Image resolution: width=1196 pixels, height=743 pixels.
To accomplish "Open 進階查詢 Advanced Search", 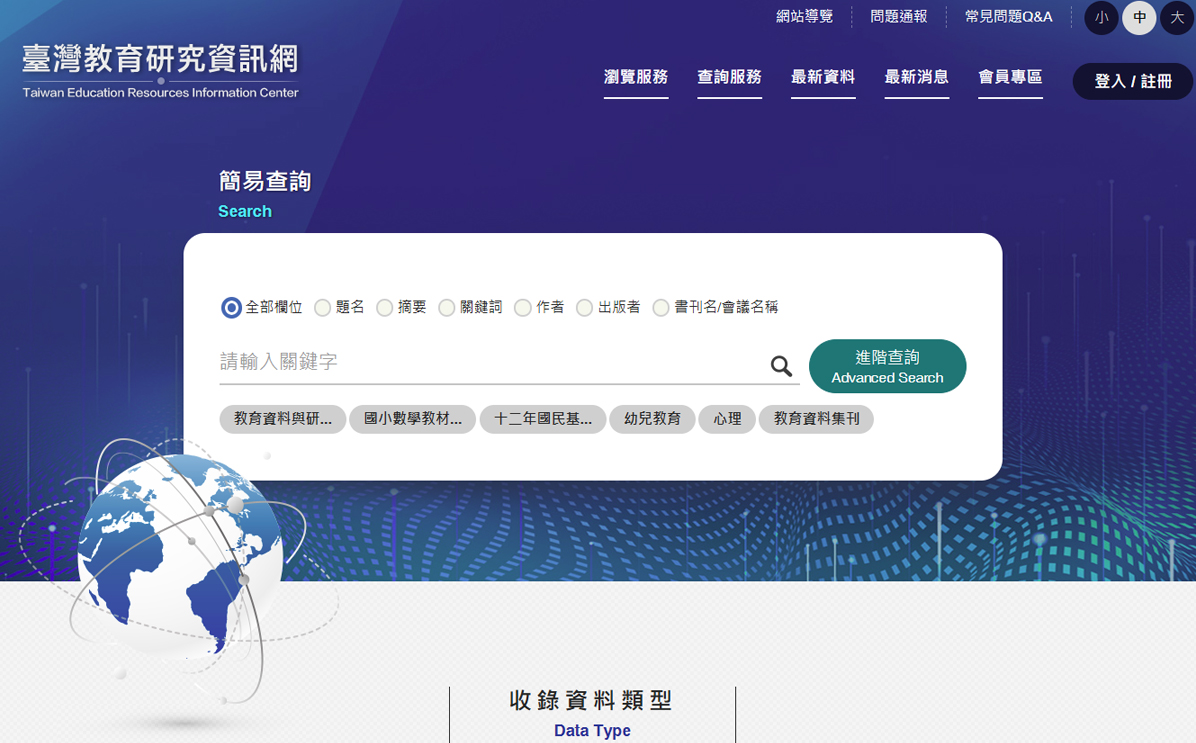I will pos(887,366).
